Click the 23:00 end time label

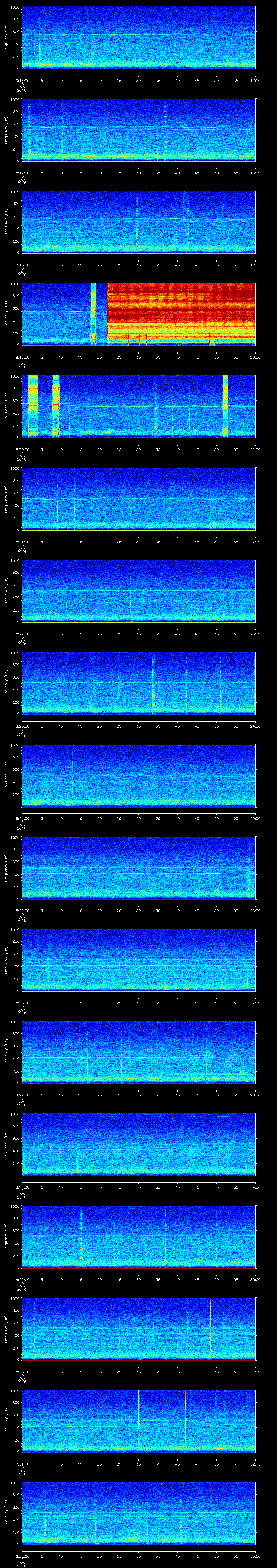click(x=256, y=634)
